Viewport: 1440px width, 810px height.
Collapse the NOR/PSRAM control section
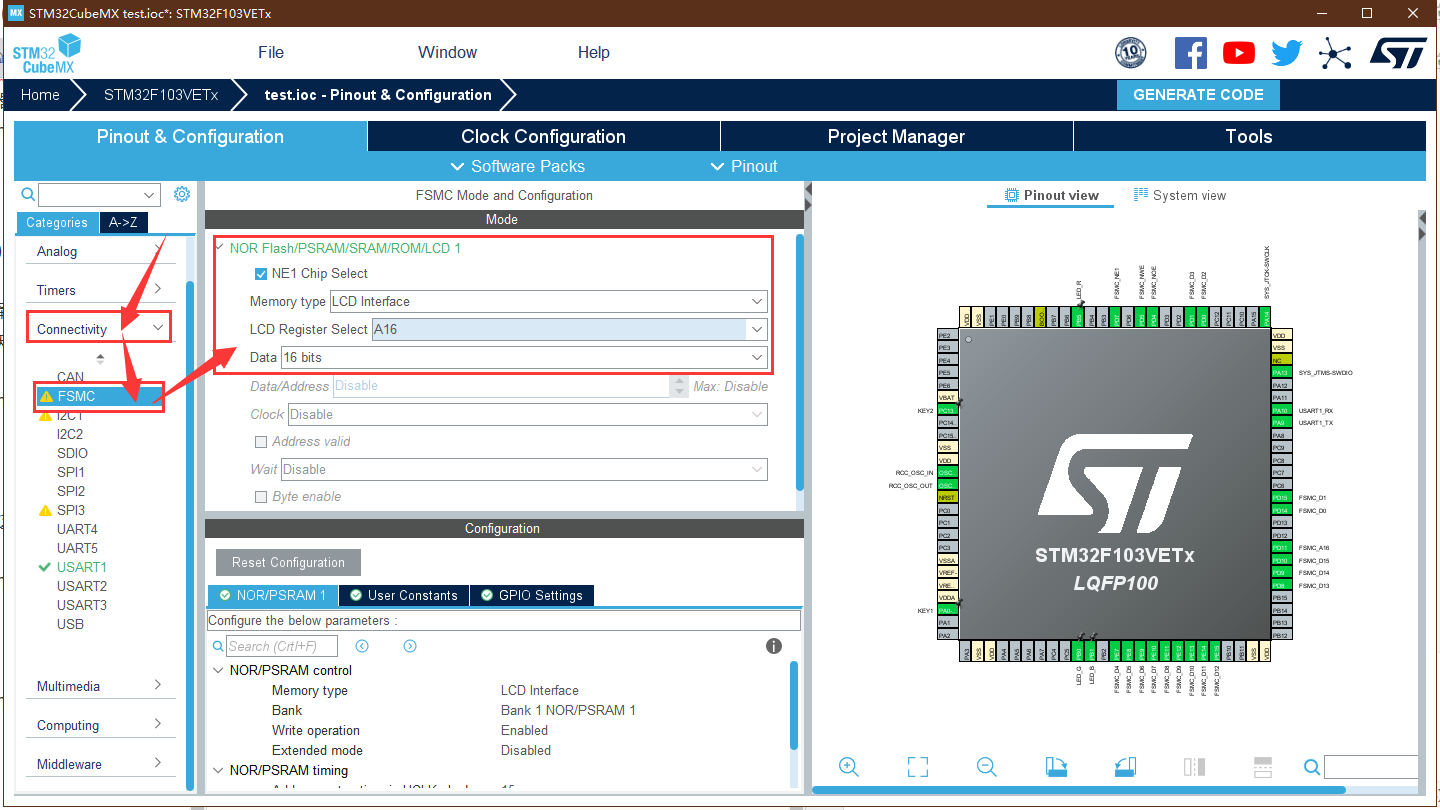click(x=219, y=670)
